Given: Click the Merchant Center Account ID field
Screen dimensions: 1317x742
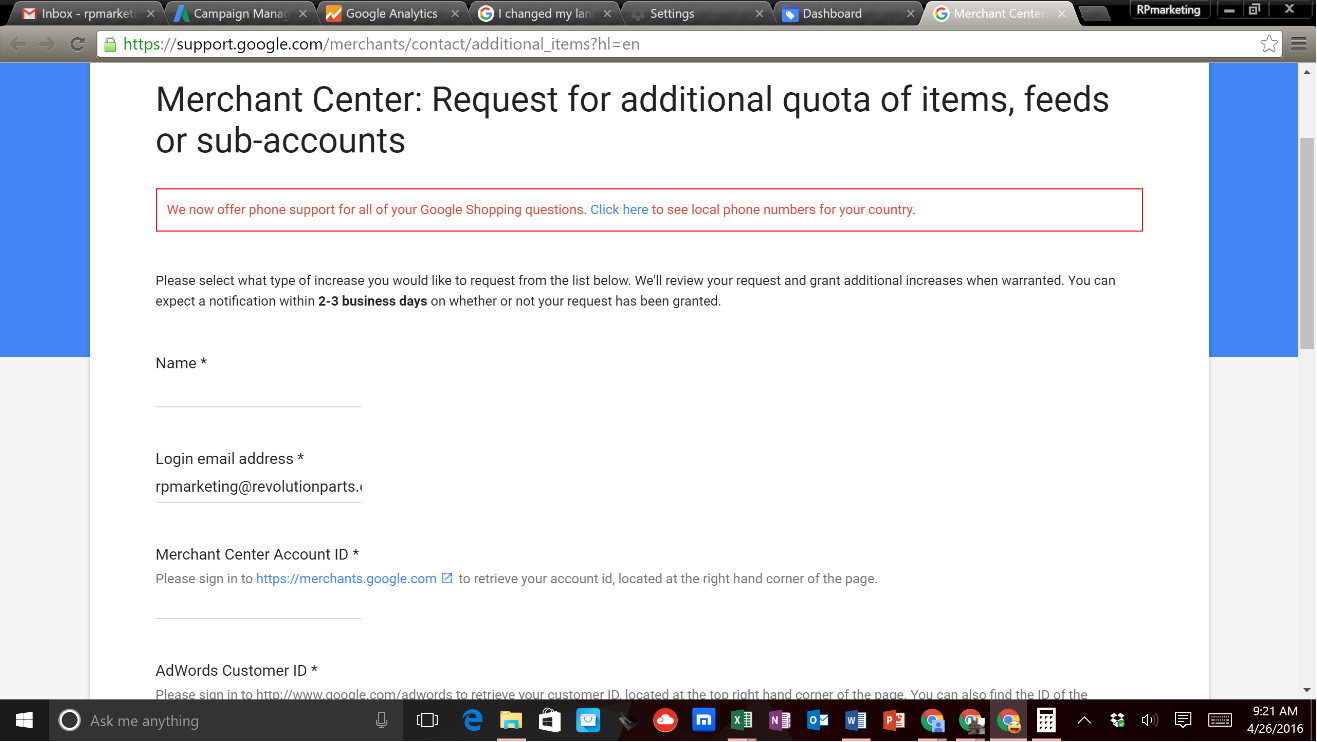Looking at the screenshot, I should 258,604.
